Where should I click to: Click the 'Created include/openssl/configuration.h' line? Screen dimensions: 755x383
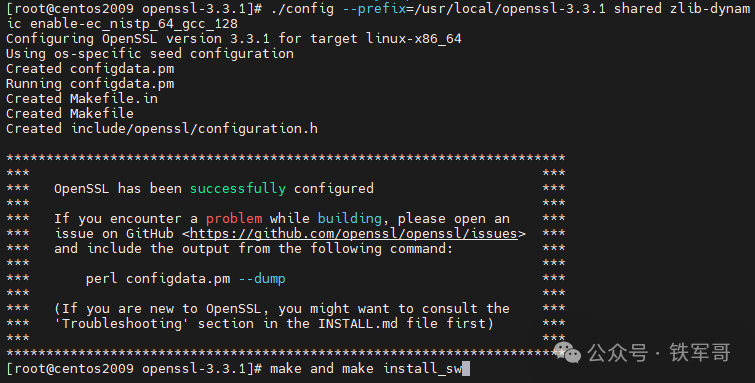[x=162, y=129]
